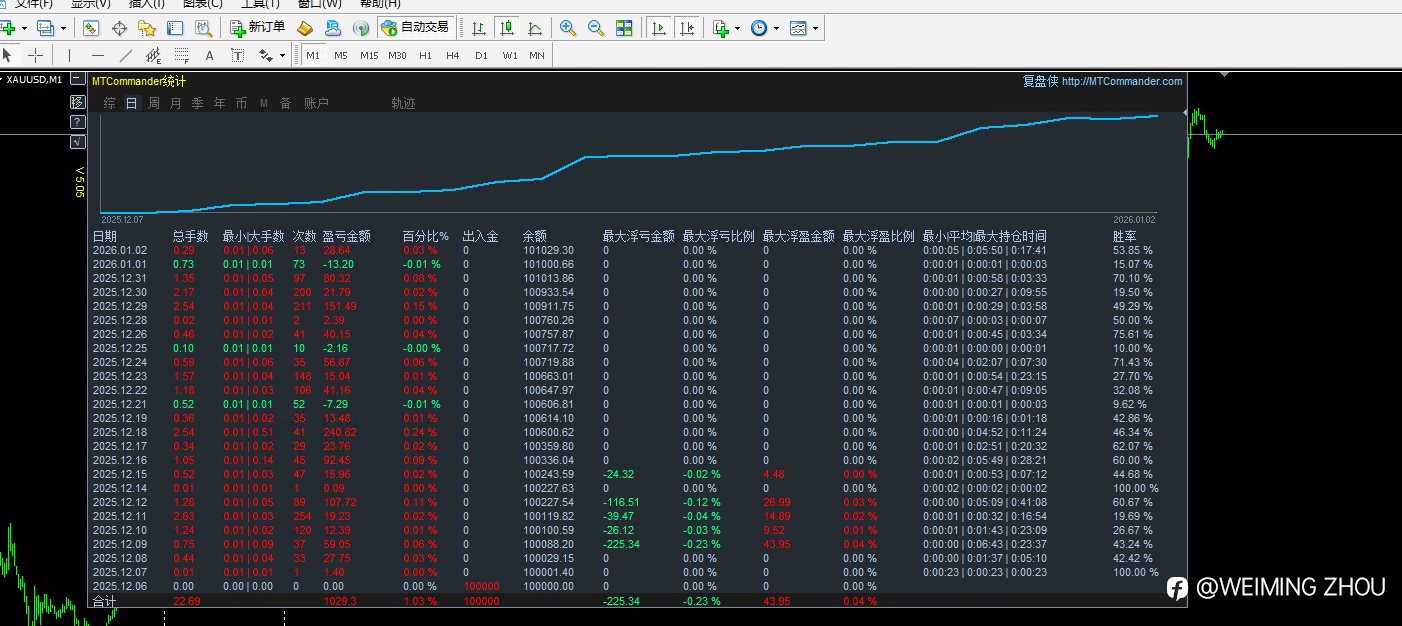
Task: Toggle the 自动交易 auto trading button
Action: (x=416, y=27)
